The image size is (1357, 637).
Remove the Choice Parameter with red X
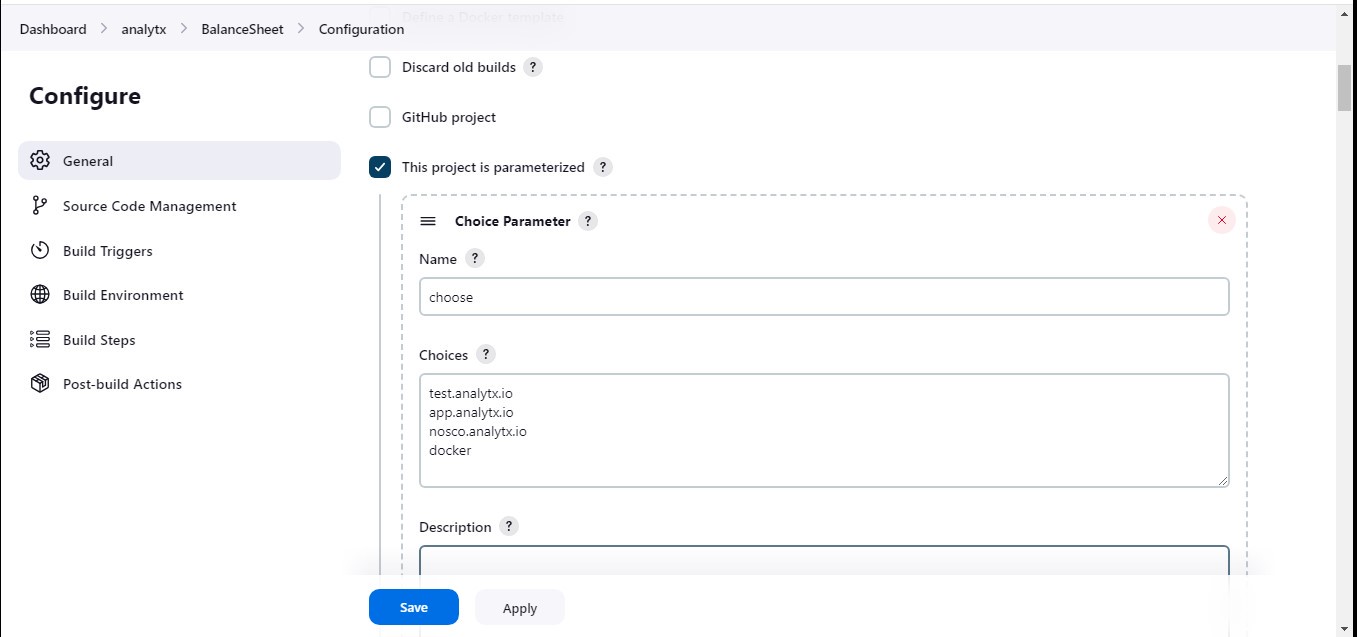point(1221,220)
